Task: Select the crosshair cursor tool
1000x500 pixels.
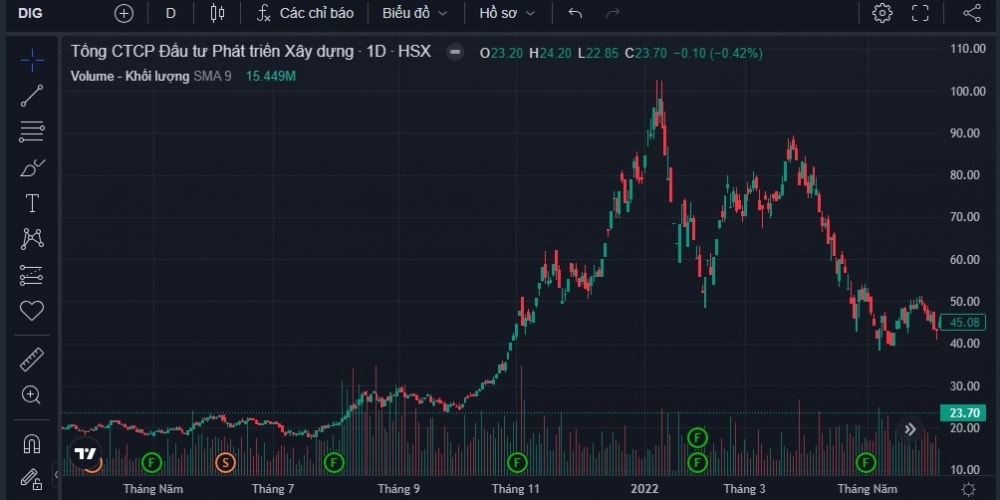Action: click(x=32, y=61)
